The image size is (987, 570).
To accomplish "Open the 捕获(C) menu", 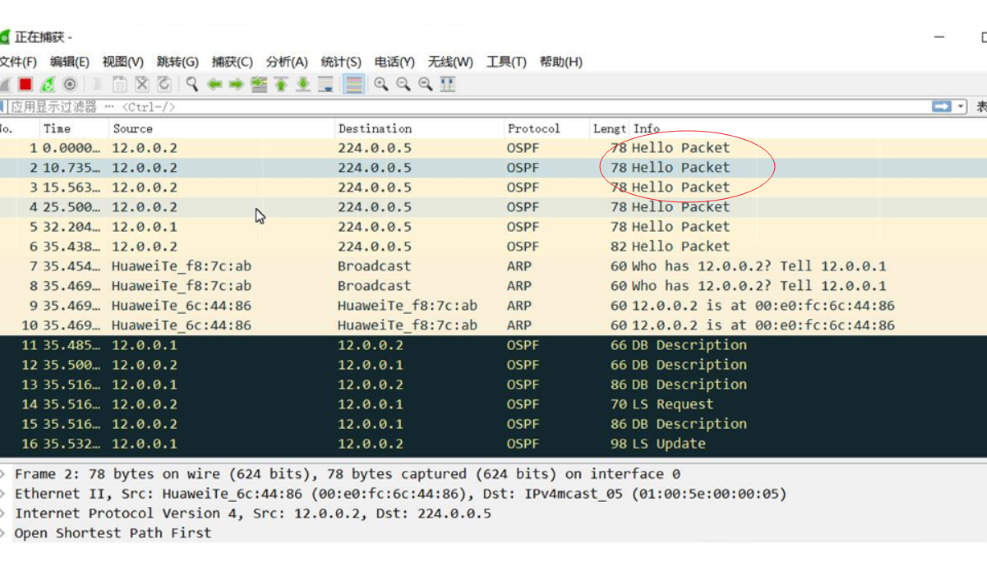I will coord(232,62).
